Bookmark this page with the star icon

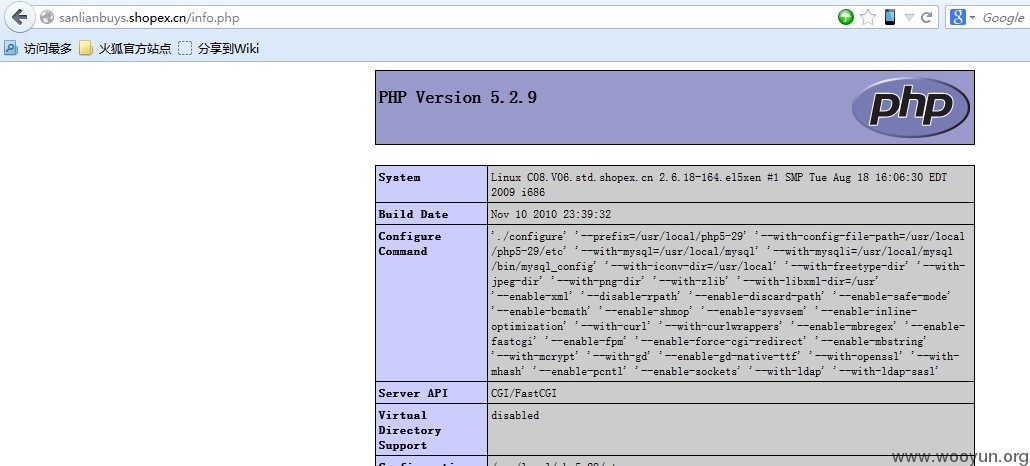click(868, 18)
